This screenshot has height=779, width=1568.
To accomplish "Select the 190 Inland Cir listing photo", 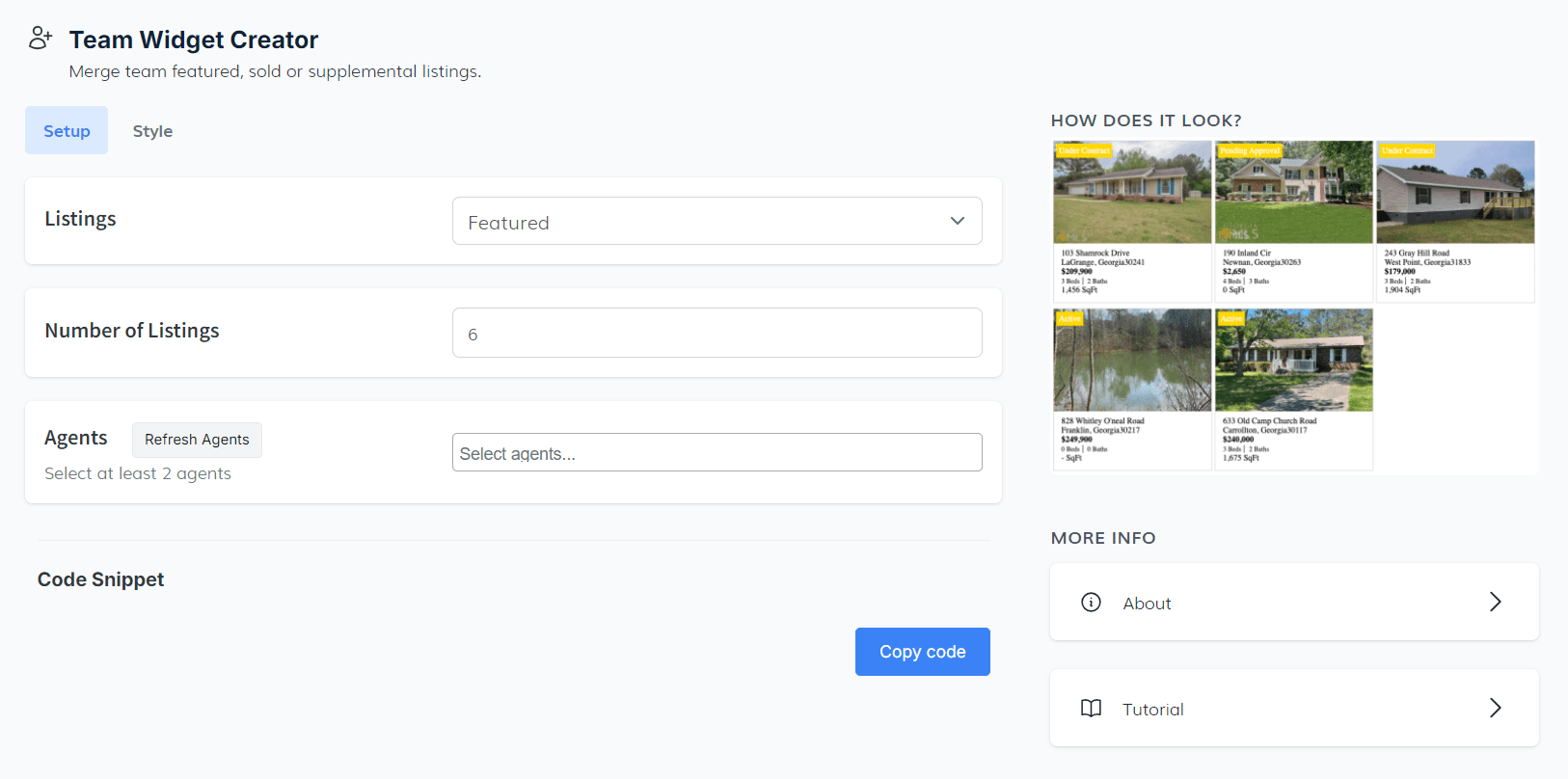I will [1293, 193].
